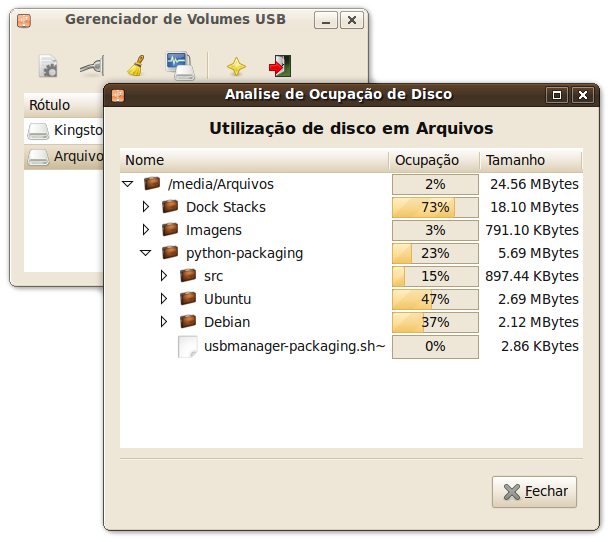Click the 2.69 MBytes size value
The width and height of the screenshot is (611, 542).
coord(538,299)
